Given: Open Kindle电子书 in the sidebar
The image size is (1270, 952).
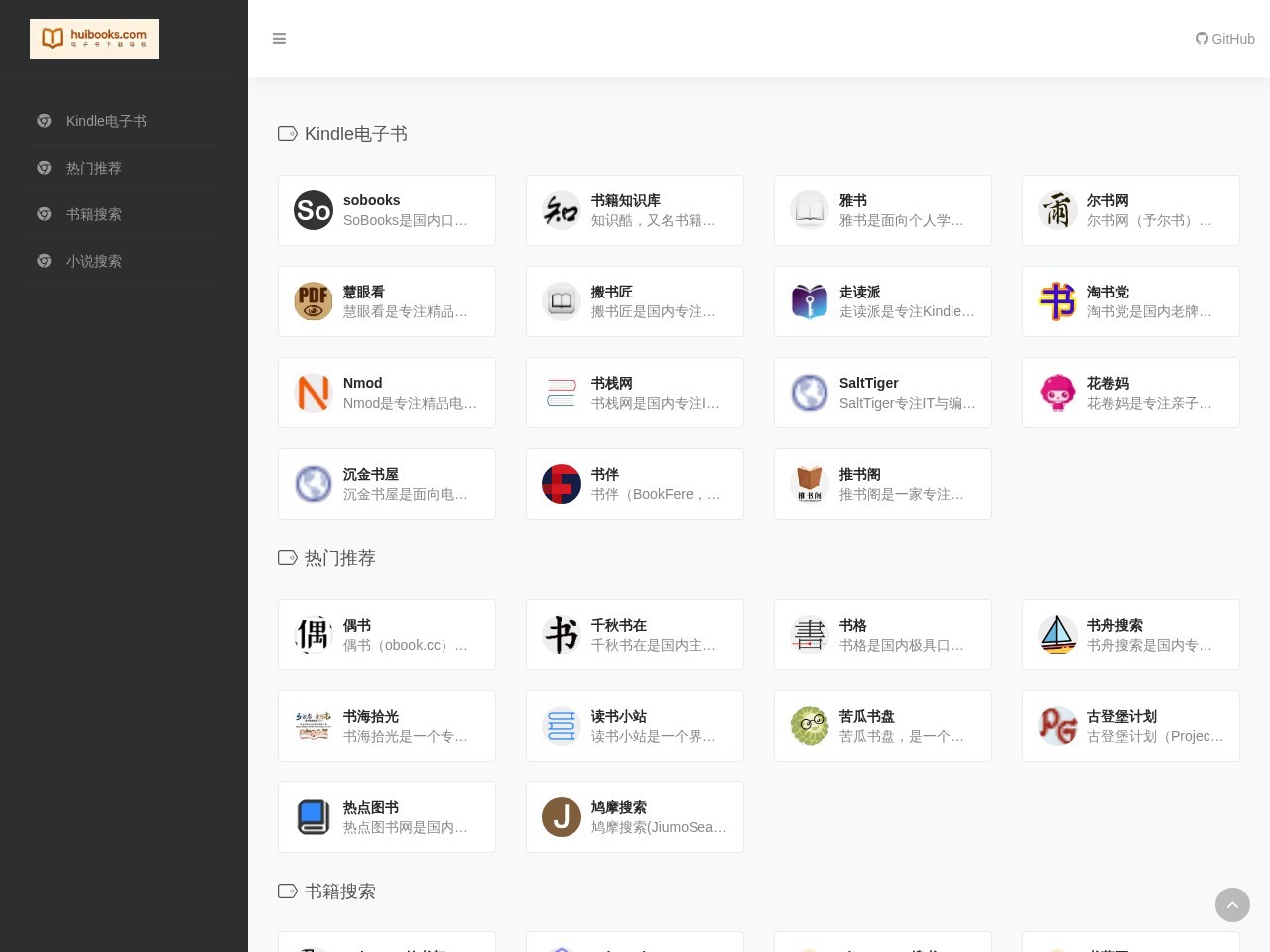Looking at the screenshot, I should click(x=106, y=121).
